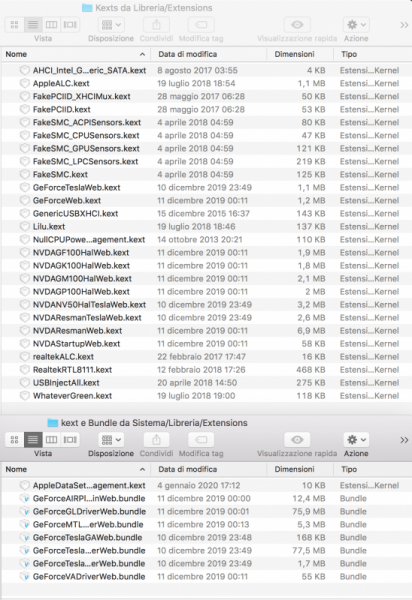Select NVDANV50HalTeslaWeb.kext file name
The image size is (412, 600).
[89, 305]
